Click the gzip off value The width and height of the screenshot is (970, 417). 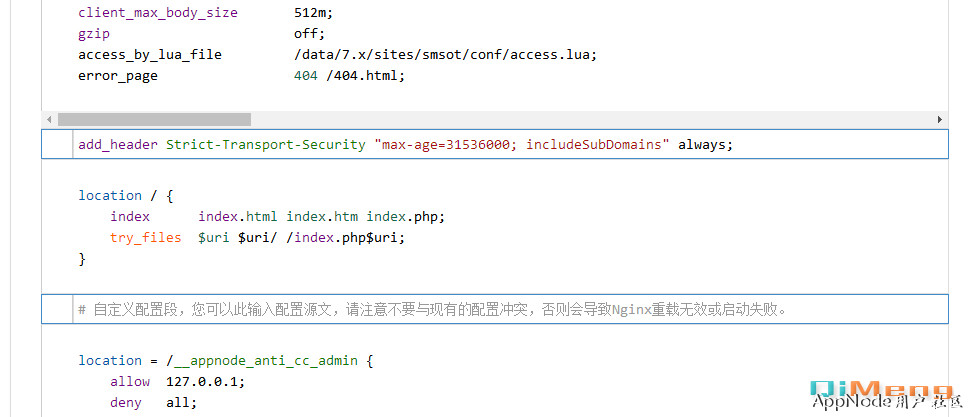(x=309, y=34)
